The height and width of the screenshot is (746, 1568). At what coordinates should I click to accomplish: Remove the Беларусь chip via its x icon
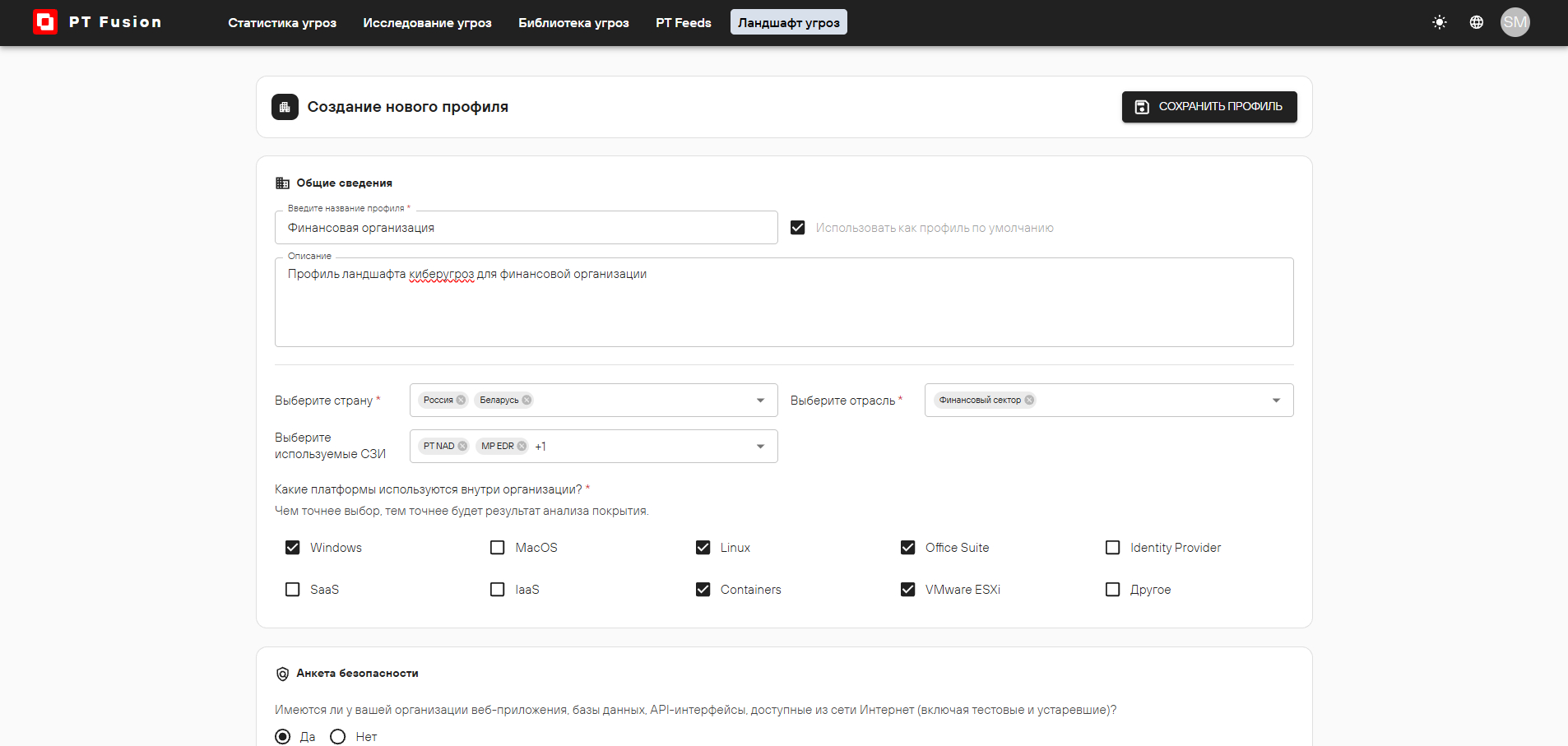point(527,400)
